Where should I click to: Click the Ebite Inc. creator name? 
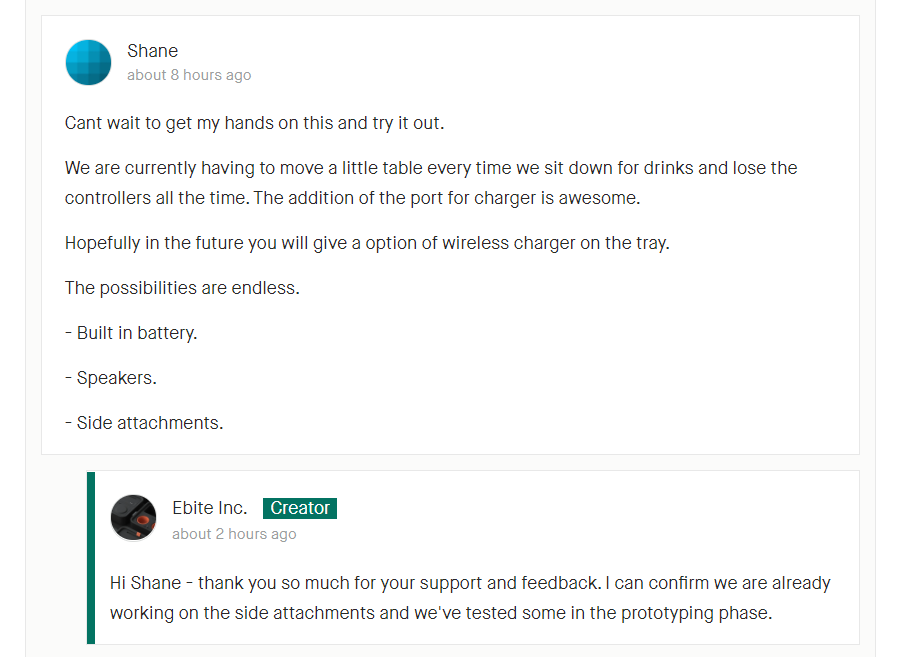210,508
